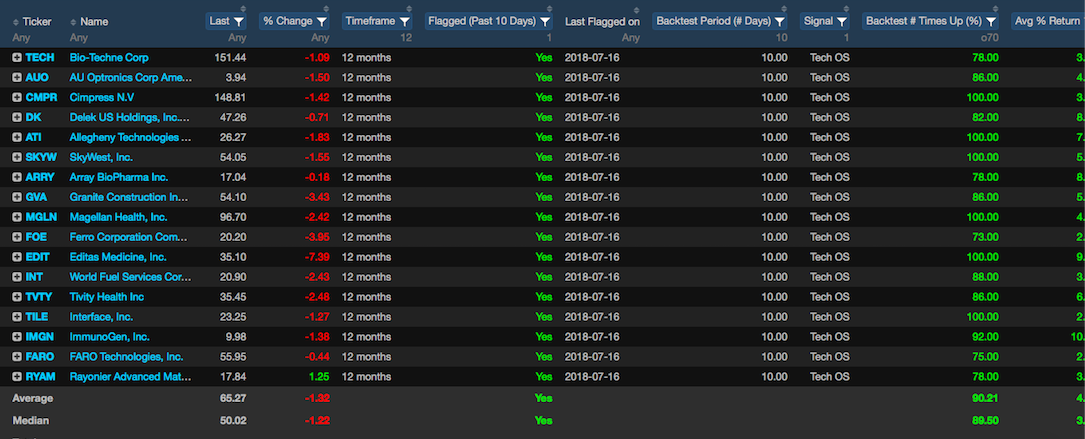Select the Avg % Return column header
The image size is (1085, 439).
click(x=1048, y=21)
